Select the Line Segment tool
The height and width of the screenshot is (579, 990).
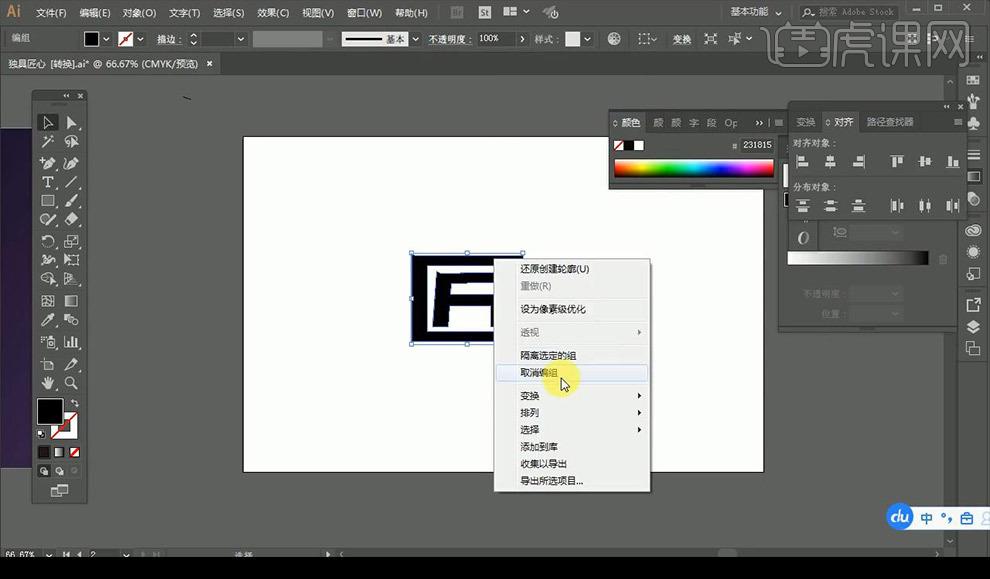click(71, 182)
